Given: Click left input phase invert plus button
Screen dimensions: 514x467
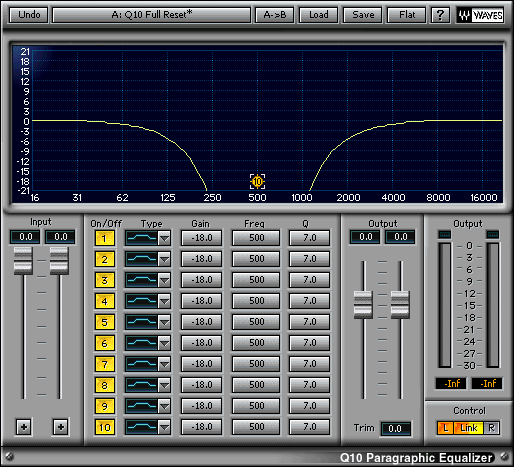Looking at the screenshot, I should (24, 427).
